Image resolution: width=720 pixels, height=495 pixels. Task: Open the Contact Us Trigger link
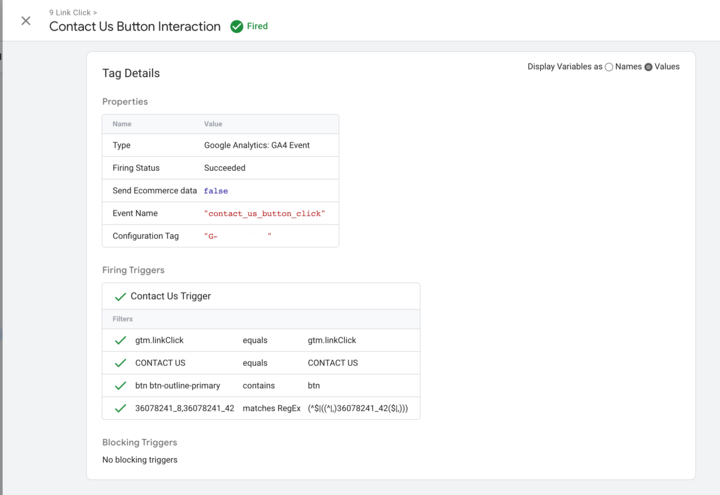tap(170, 296)
